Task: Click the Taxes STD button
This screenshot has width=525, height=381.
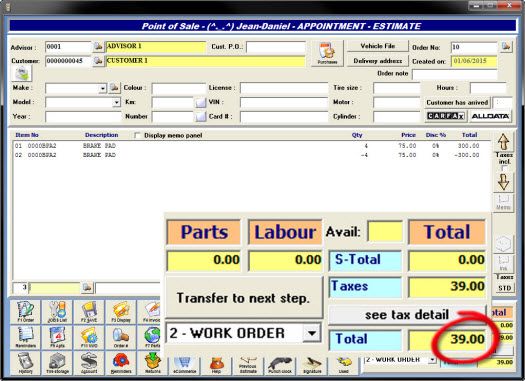Action: click(x=504, y=288)
